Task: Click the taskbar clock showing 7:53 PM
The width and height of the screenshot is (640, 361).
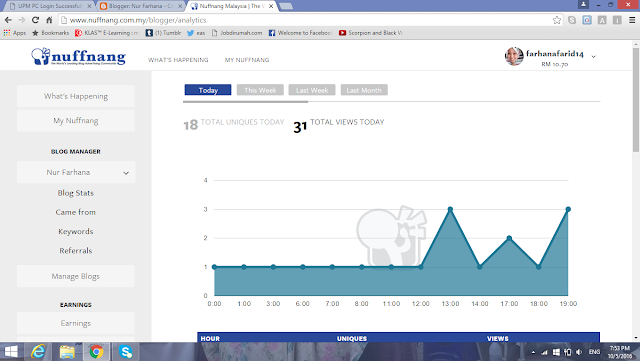Action: [x=620, y=352]
